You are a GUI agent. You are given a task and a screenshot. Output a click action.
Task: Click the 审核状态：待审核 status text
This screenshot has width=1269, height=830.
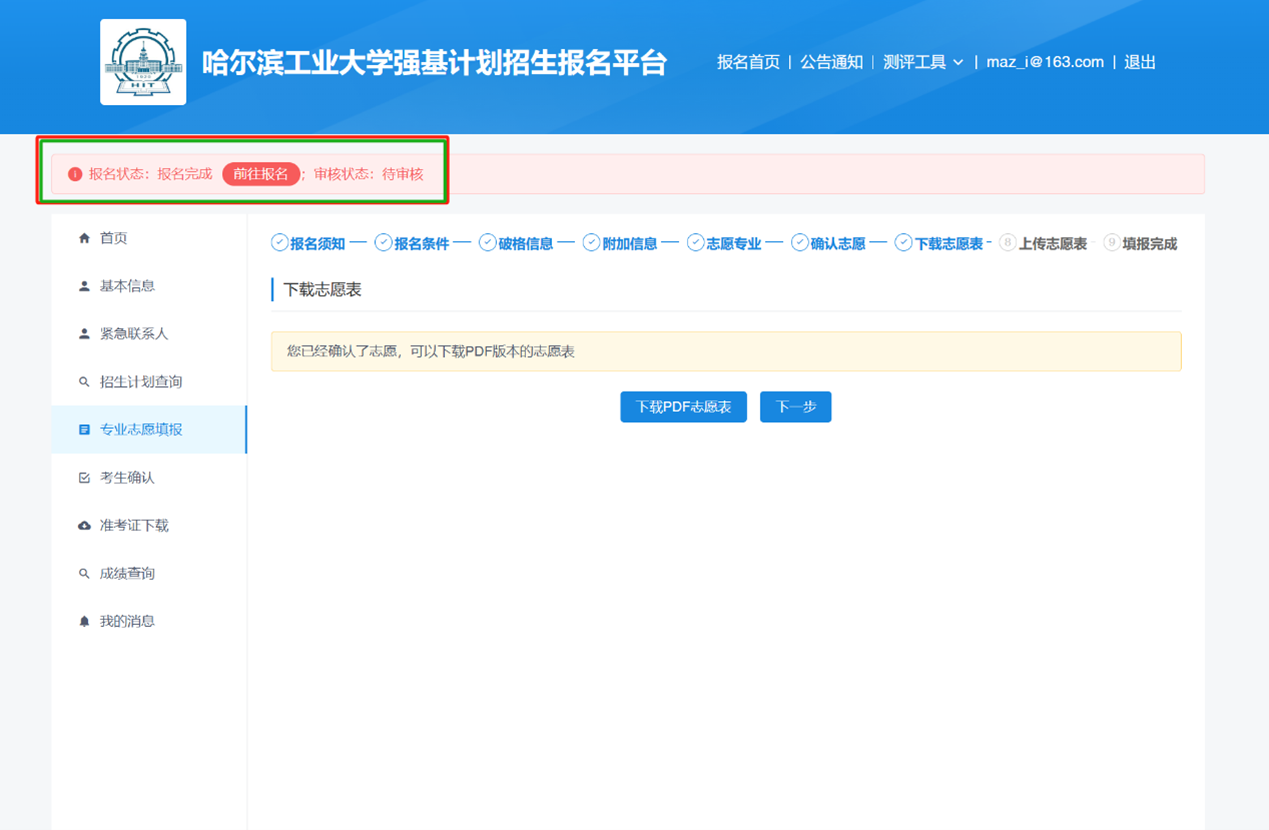369,174
